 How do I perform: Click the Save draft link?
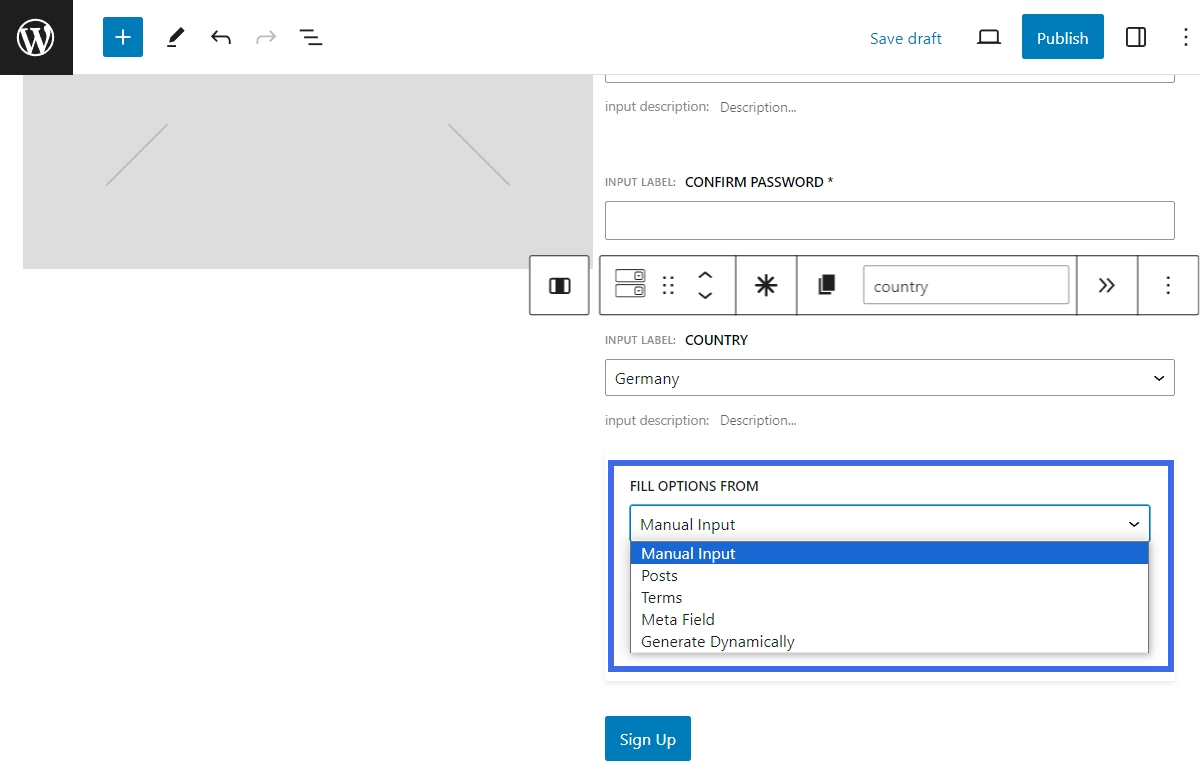click(x=905, y=38)
